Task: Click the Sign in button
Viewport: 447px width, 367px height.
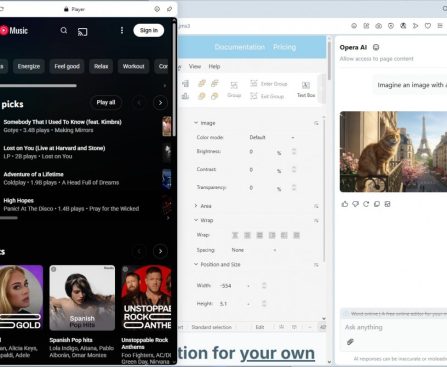Action: pyautogui.click(x=149, y=30)
